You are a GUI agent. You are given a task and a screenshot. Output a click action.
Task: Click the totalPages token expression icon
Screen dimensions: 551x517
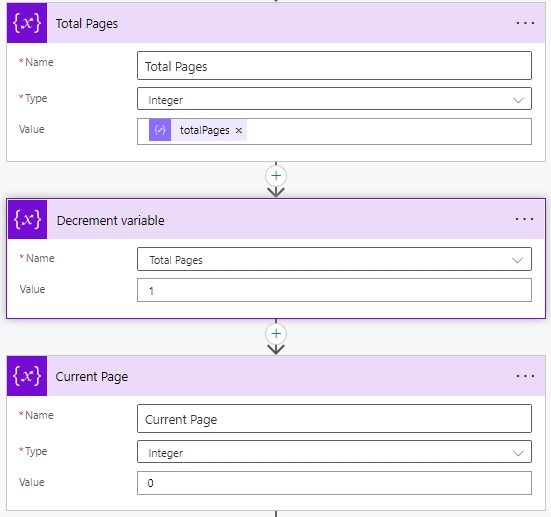(160, 130)
